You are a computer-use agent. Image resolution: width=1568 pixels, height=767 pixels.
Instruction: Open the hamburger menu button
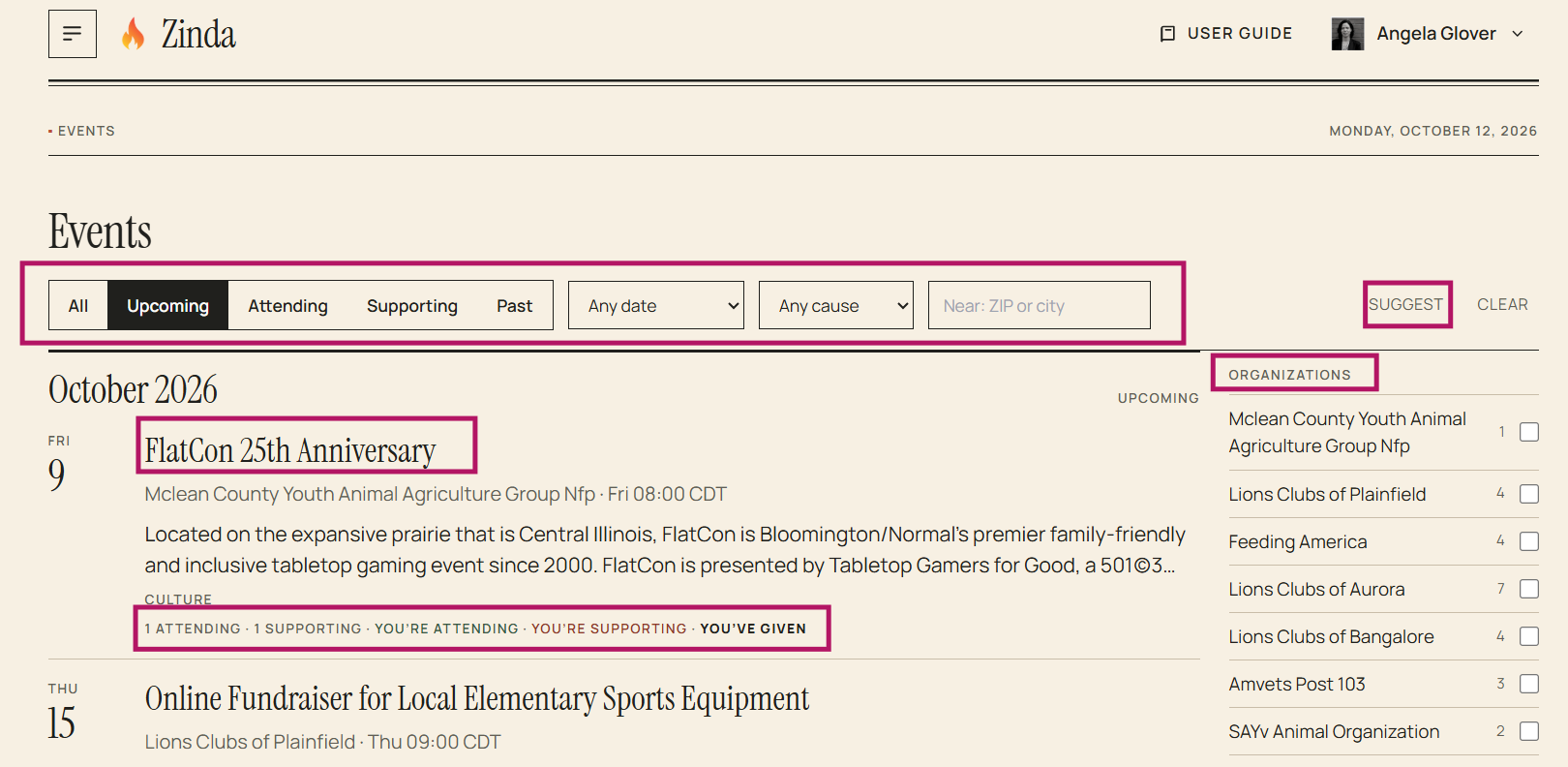(x=73, y=34)
